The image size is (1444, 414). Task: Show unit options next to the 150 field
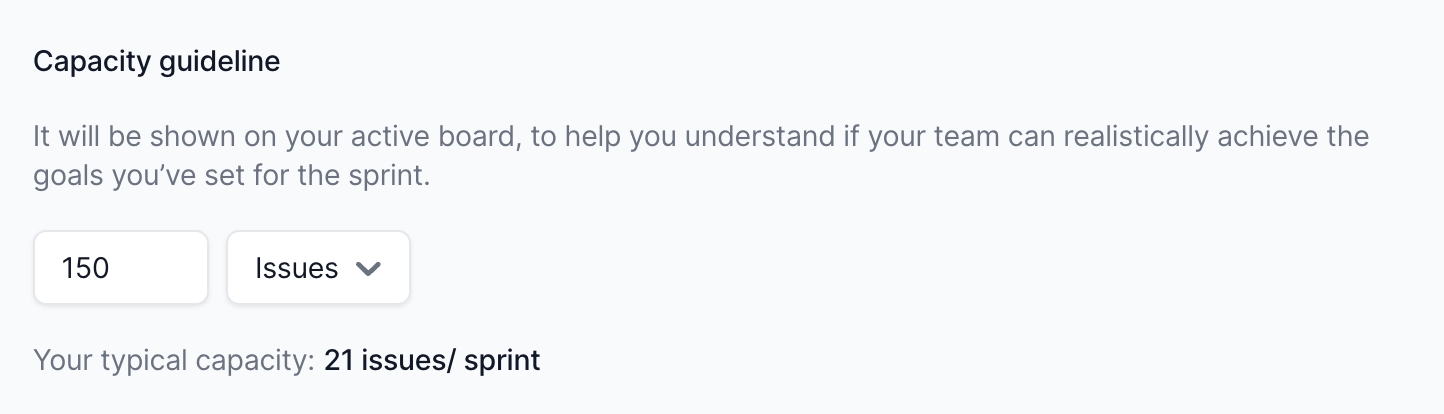[318, 268]
